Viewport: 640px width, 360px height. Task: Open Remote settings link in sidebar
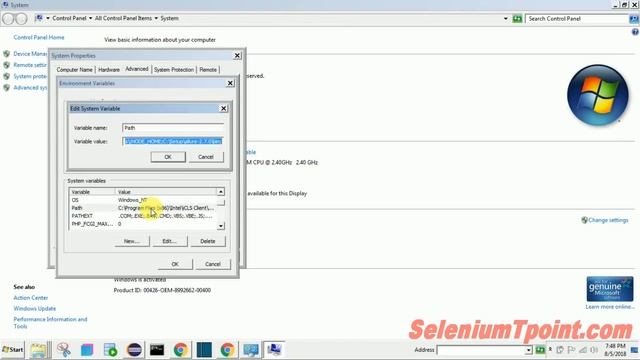[31, 65]
